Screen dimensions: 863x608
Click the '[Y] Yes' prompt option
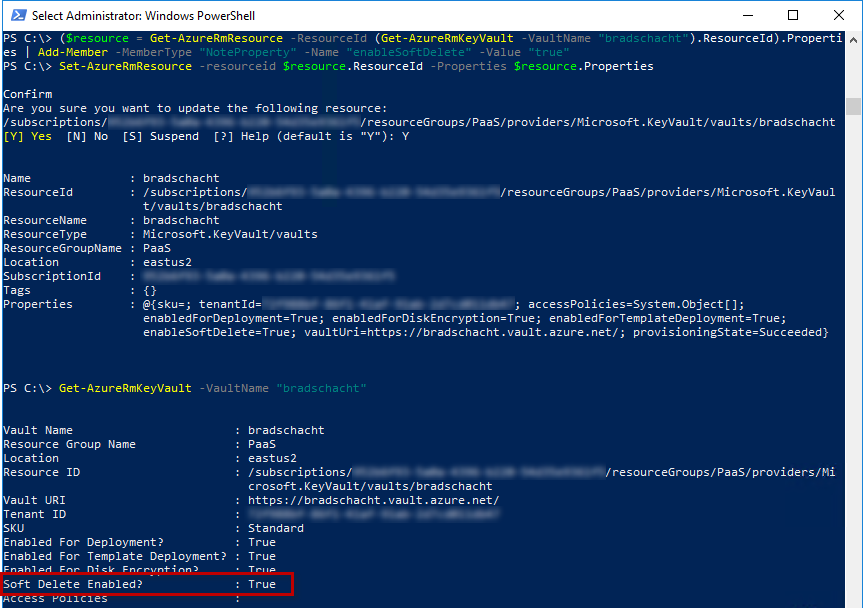click(28, 136)
